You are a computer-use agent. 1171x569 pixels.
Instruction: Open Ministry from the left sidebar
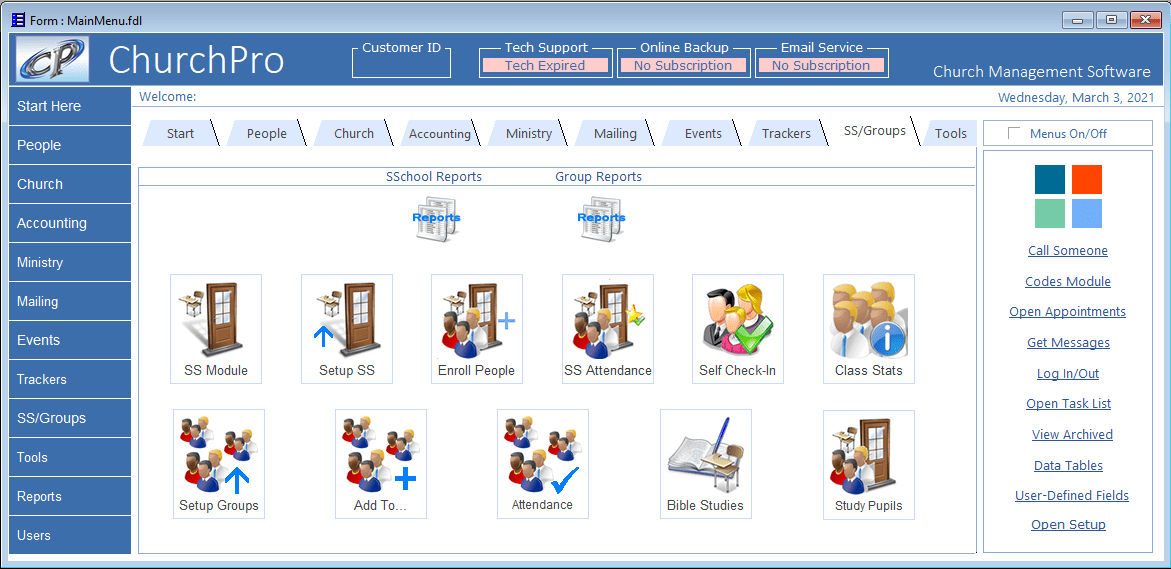[70, 262]
